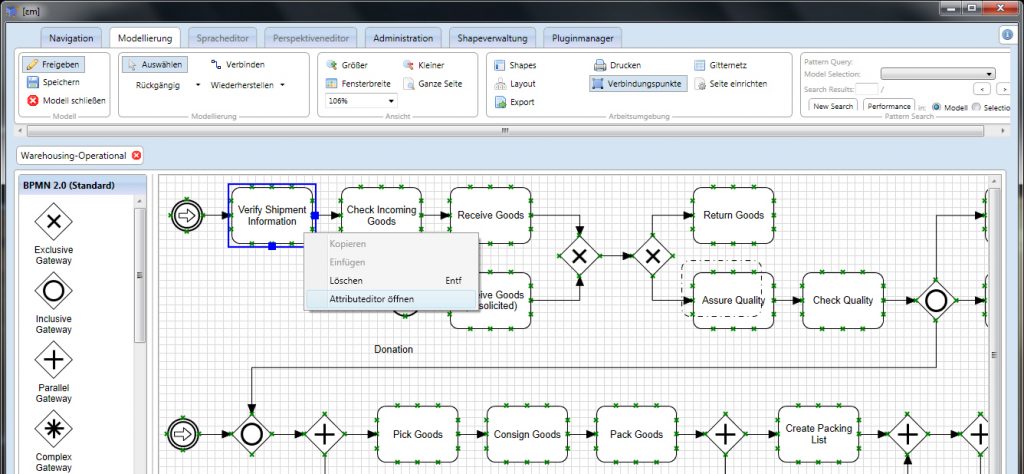
Task: Add a Parallel Gateway shape from palette
Action: (53, 360)
